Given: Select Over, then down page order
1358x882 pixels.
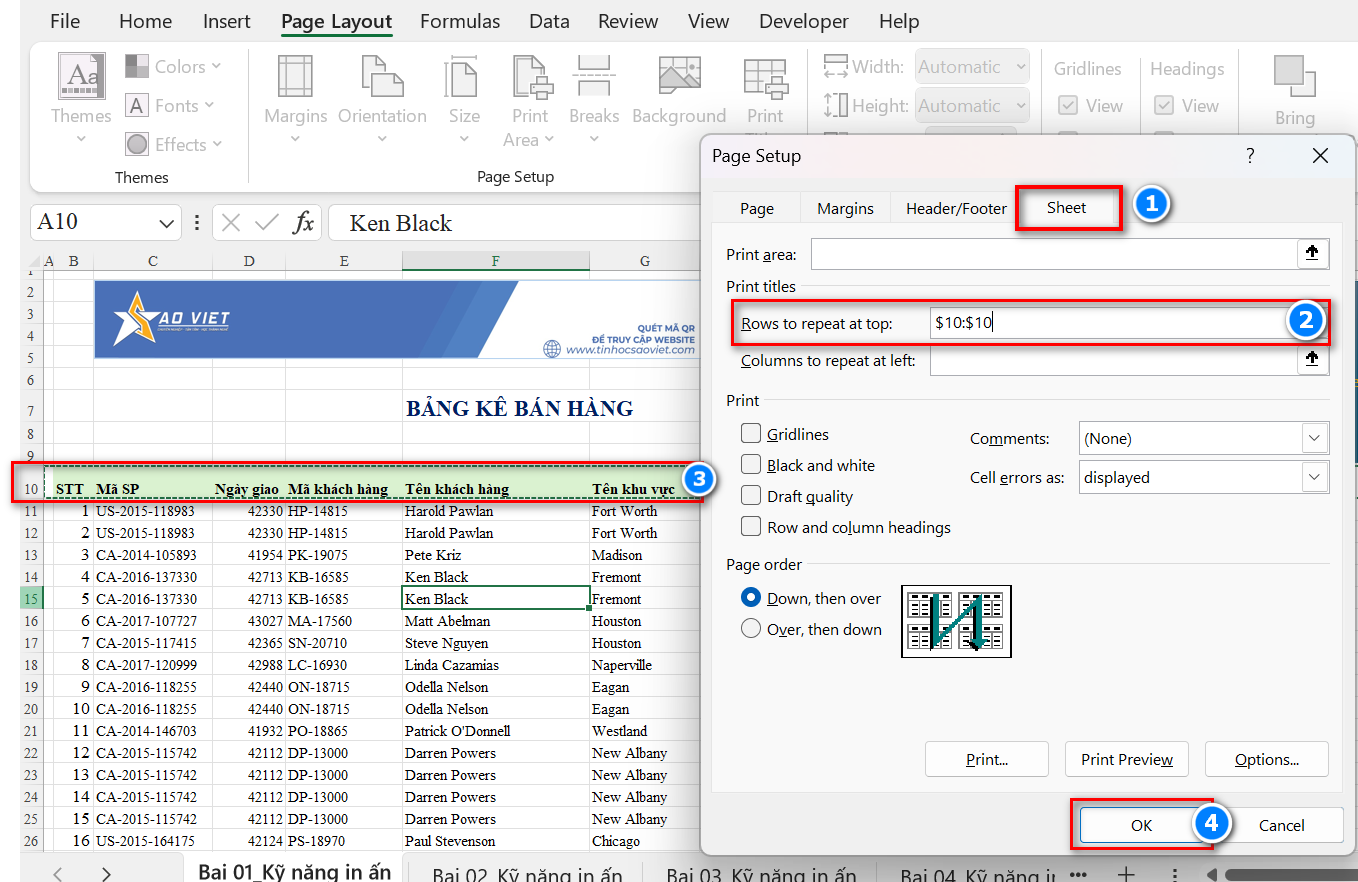Looking at the screenshot, I should click(751, 629).
